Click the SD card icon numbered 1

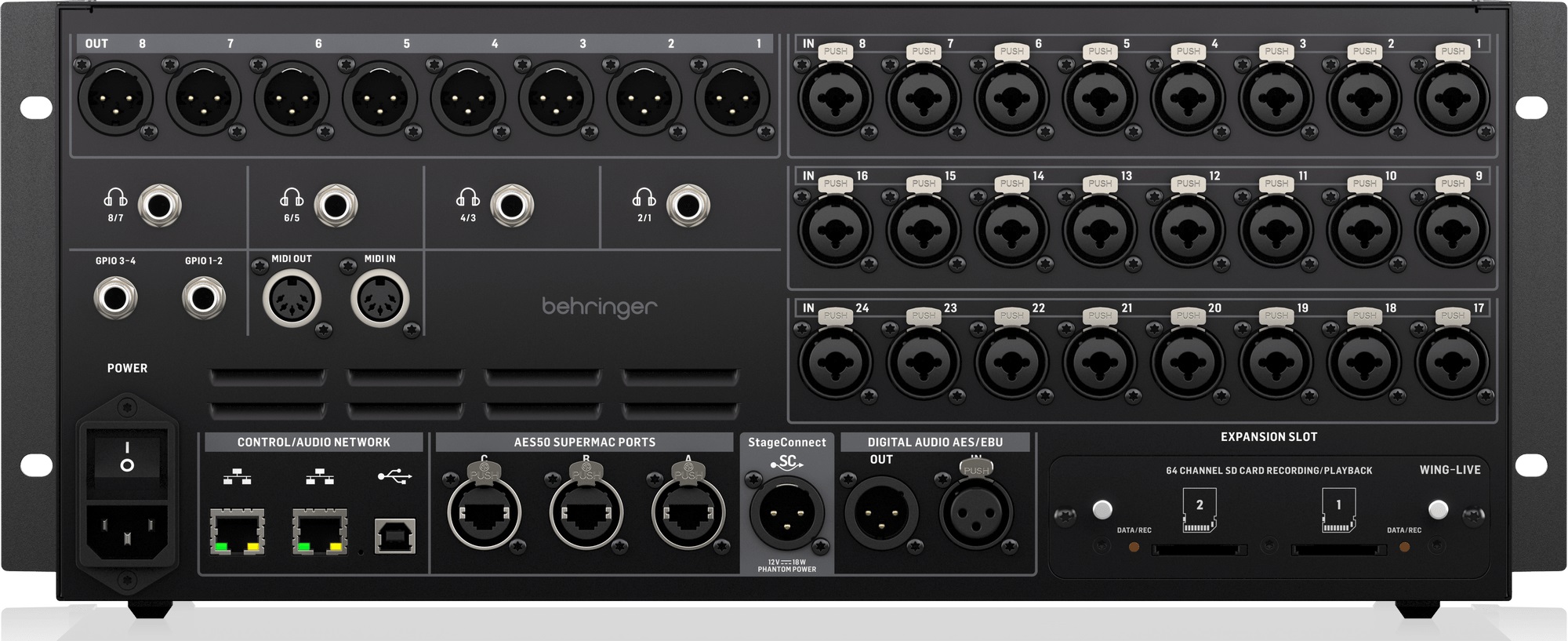coord(1338,510)
